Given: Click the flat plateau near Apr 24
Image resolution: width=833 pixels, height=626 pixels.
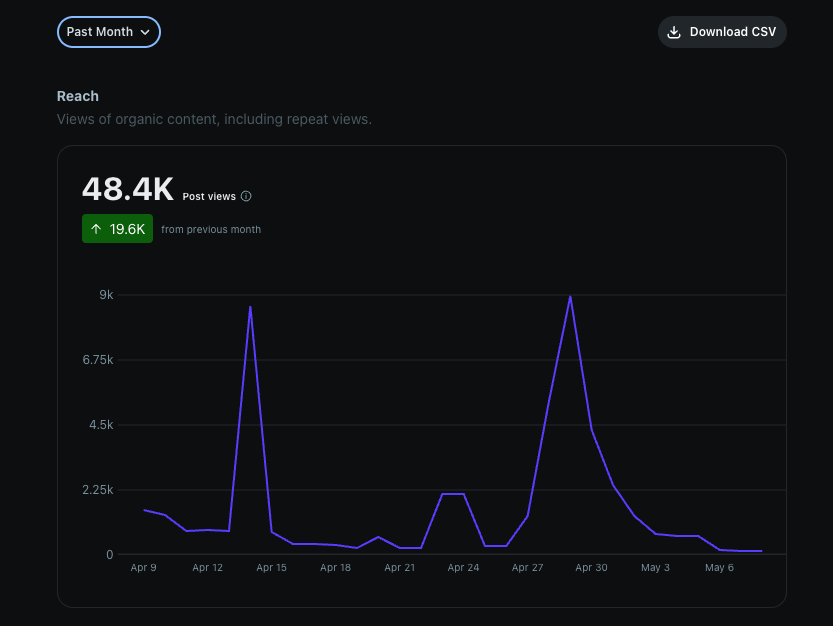Looking at the screenshot, I should coord(453,494).
